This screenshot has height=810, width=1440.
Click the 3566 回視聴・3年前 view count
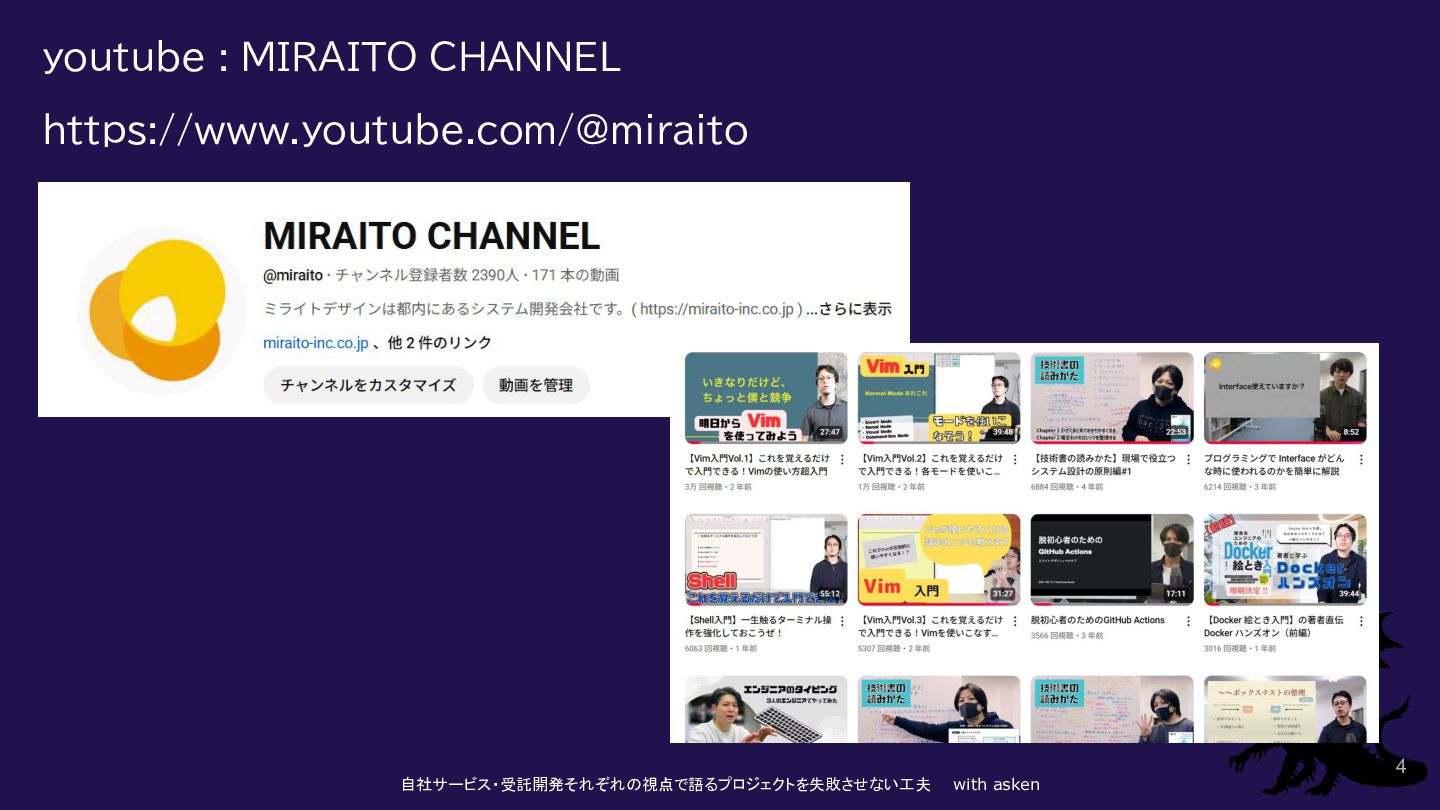[x=1067, y=635]
